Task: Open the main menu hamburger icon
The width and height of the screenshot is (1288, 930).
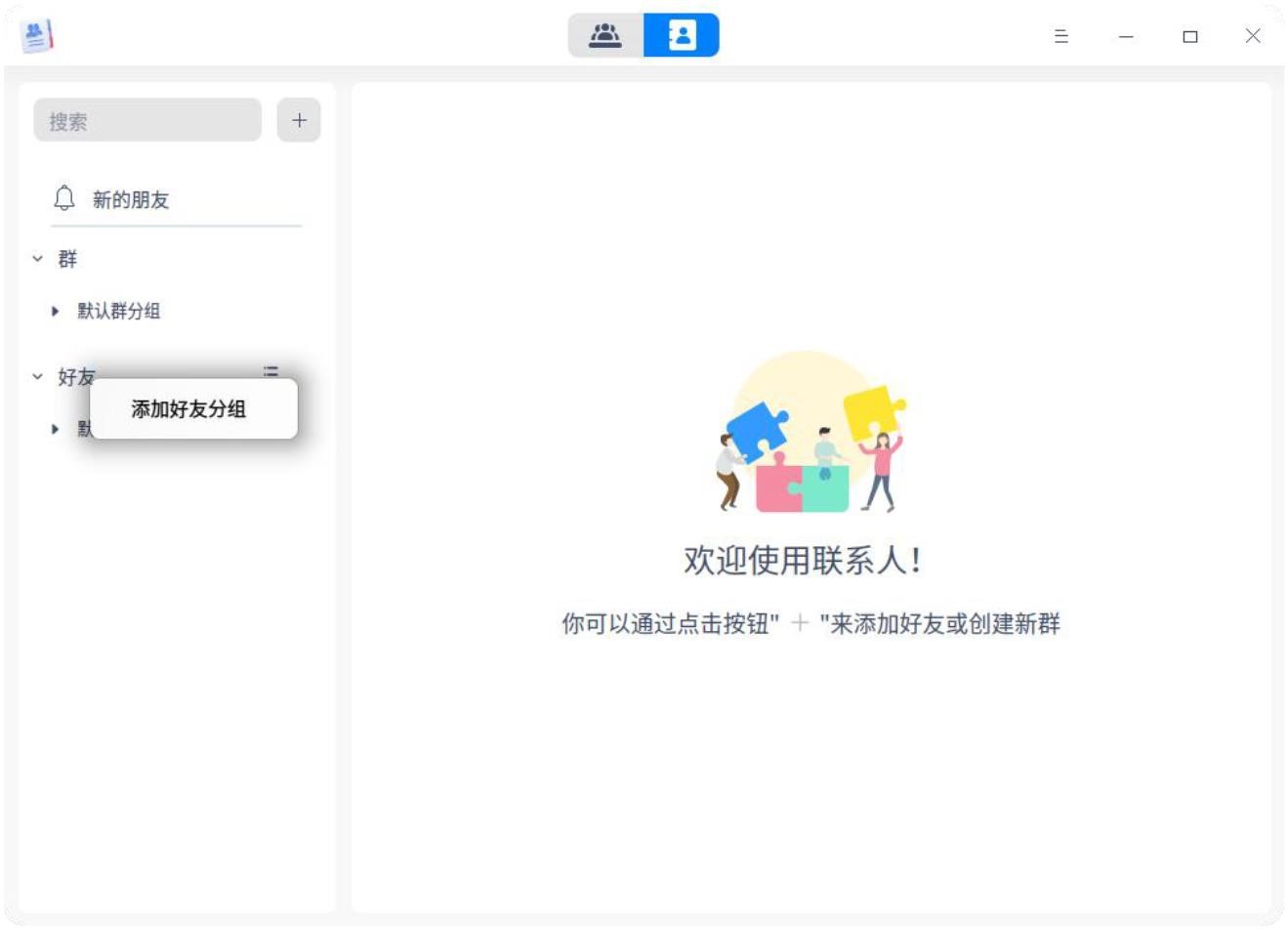Action: pos(1061,36)
